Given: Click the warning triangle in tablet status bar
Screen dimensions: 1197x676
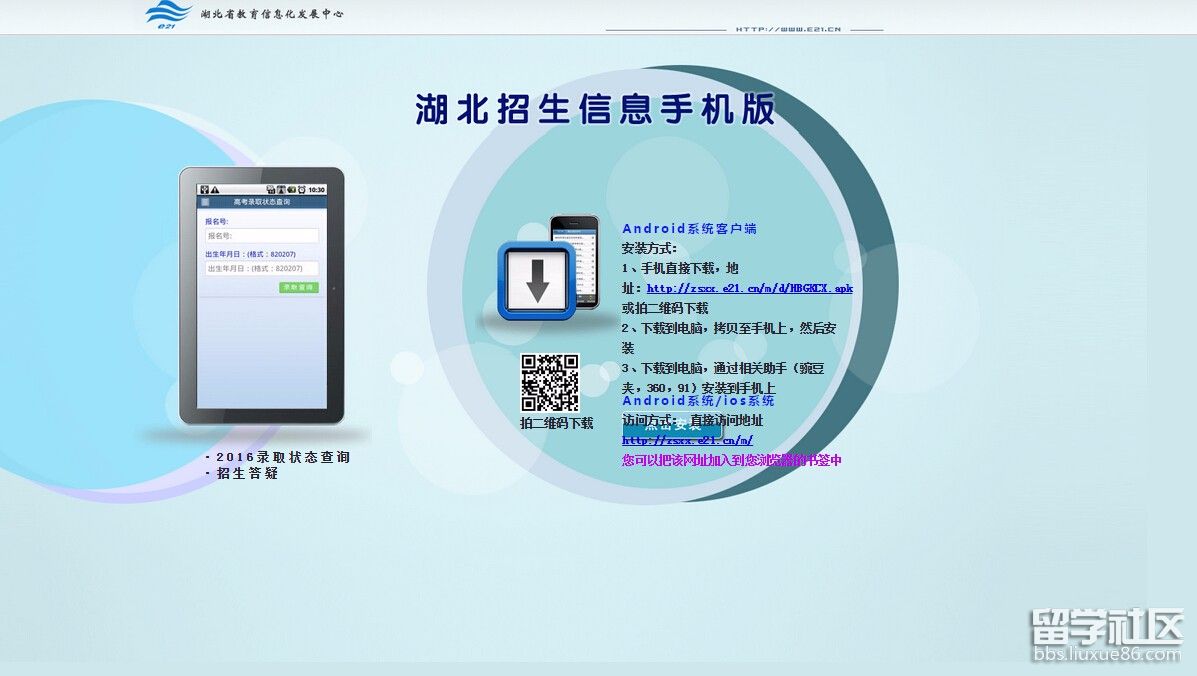Looking at the screenshot, I should [x=214, y=189].
